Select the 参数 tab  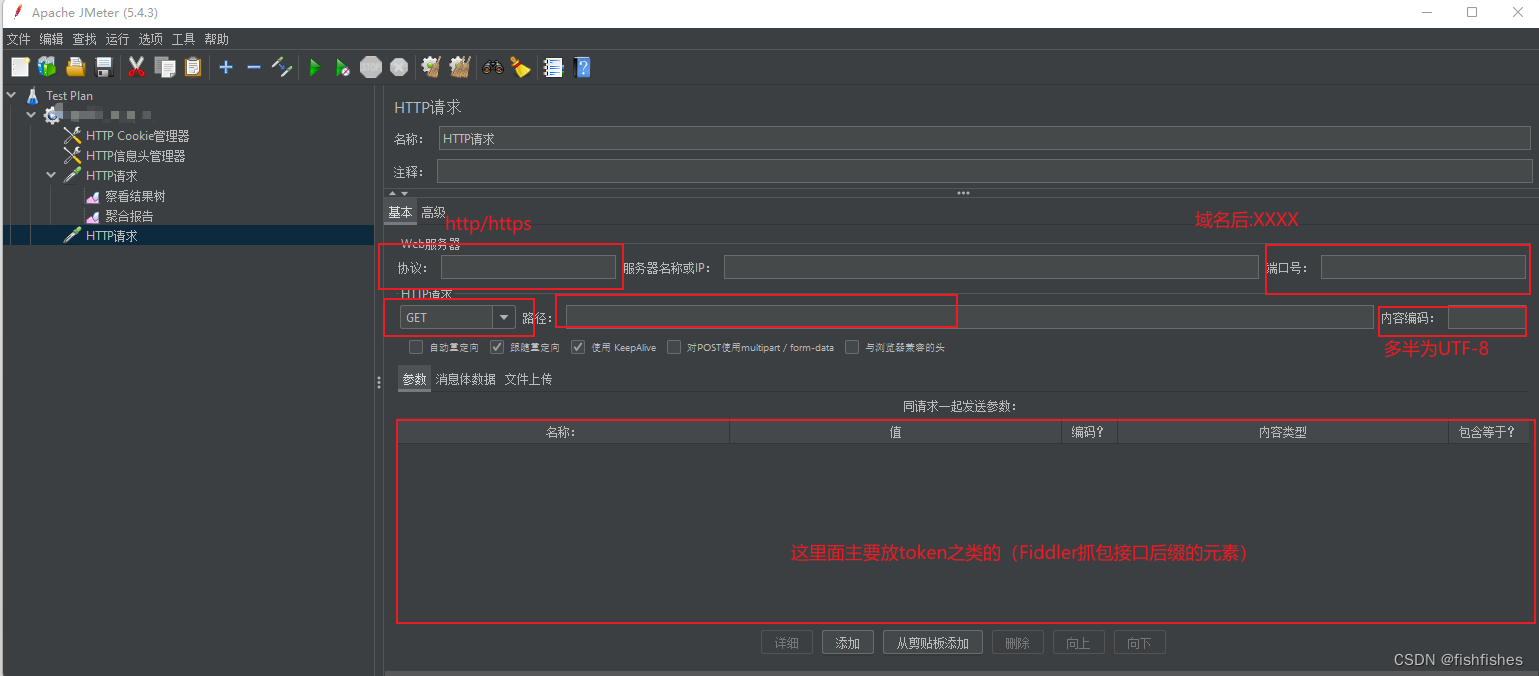(x=414, y=379)
